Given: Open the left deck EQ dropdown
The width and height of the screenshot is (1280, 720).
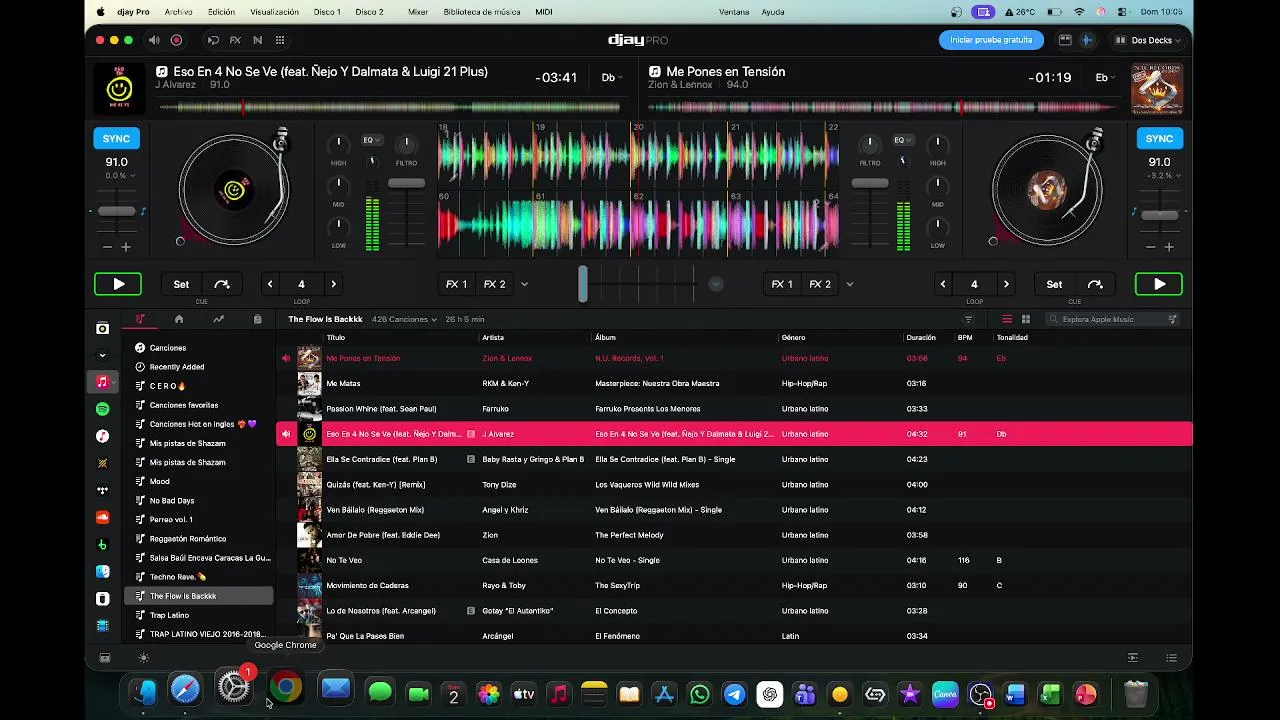Looking at the screenshot, I should click(x=370, y=140).
